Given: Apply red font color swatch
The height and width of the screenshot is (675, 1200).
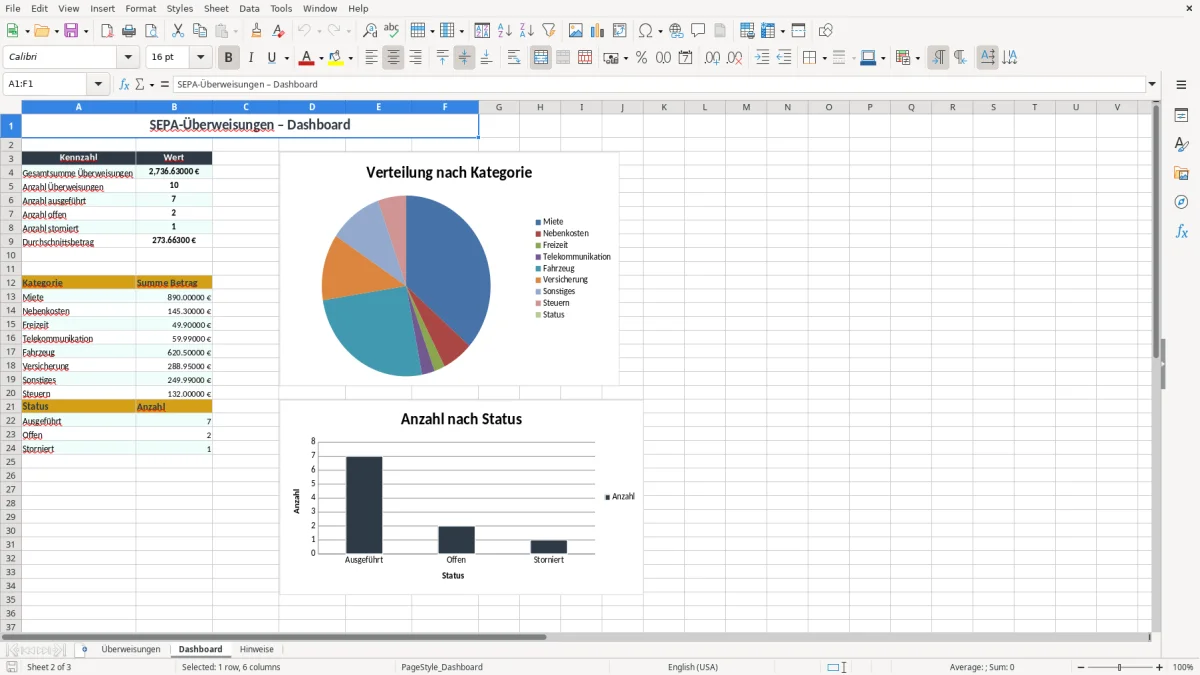Looking at the screenshot, I should click(308, 58).
